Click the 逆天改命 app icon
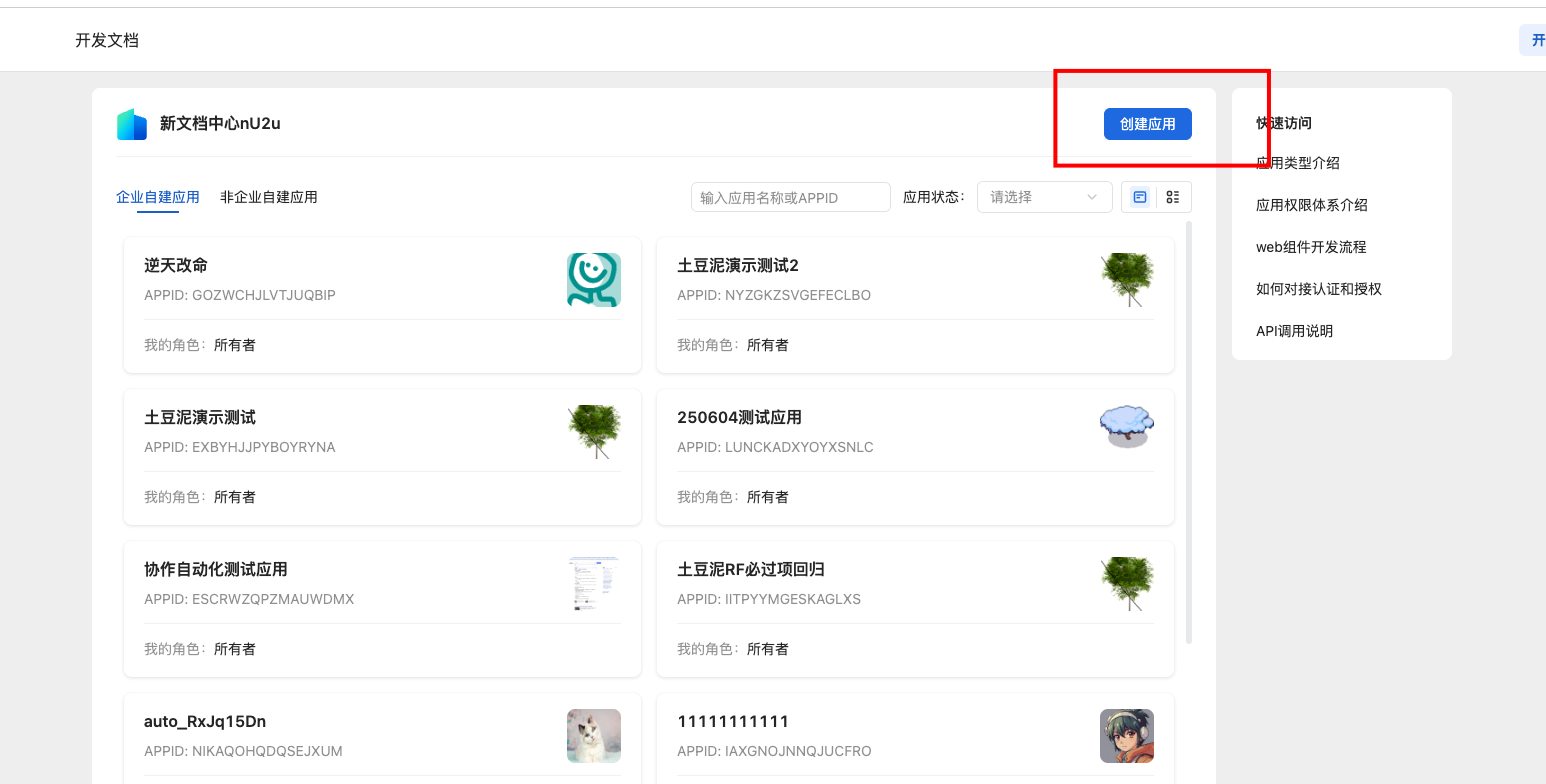Screen dimensions: 1546x784 coord(594,280)
